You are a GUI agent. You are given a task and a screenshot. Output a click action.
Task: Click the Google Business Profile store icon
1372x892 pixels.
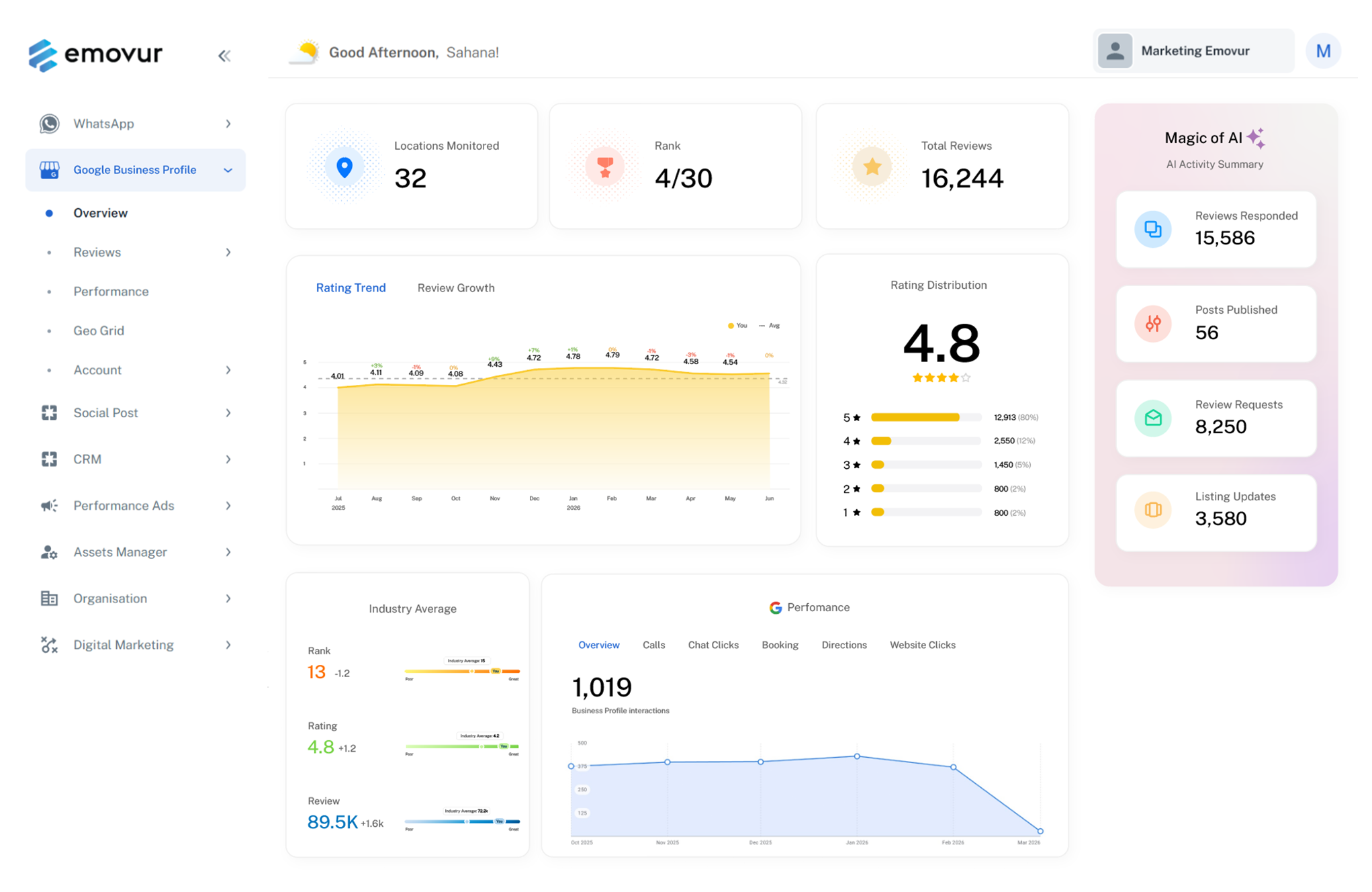(49, 170)
